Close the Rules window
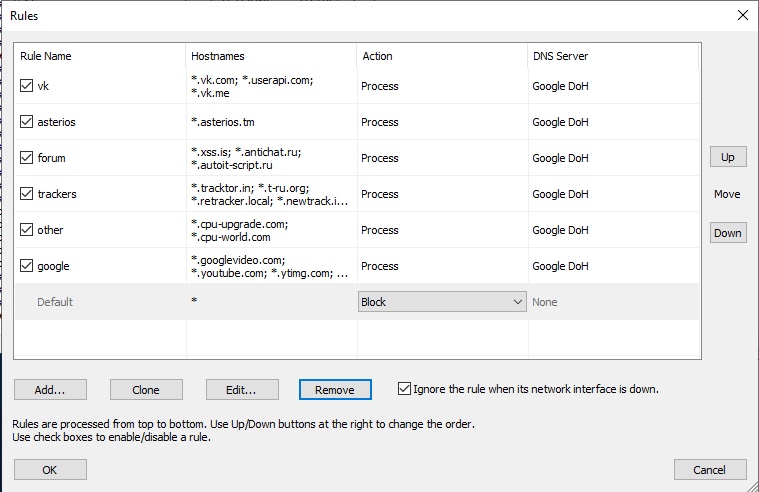This screenshot has height=492, width=759. coord(741,15)
